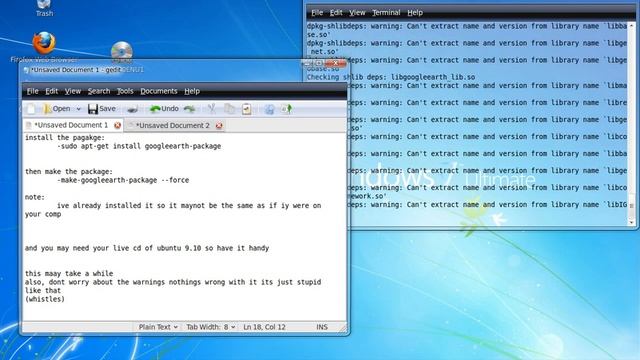Viewport: 640px width, 360px height.
Task: Select the Firefox Web Browser desktop icon
Action: pyautogui.click(x=44, y=48)
